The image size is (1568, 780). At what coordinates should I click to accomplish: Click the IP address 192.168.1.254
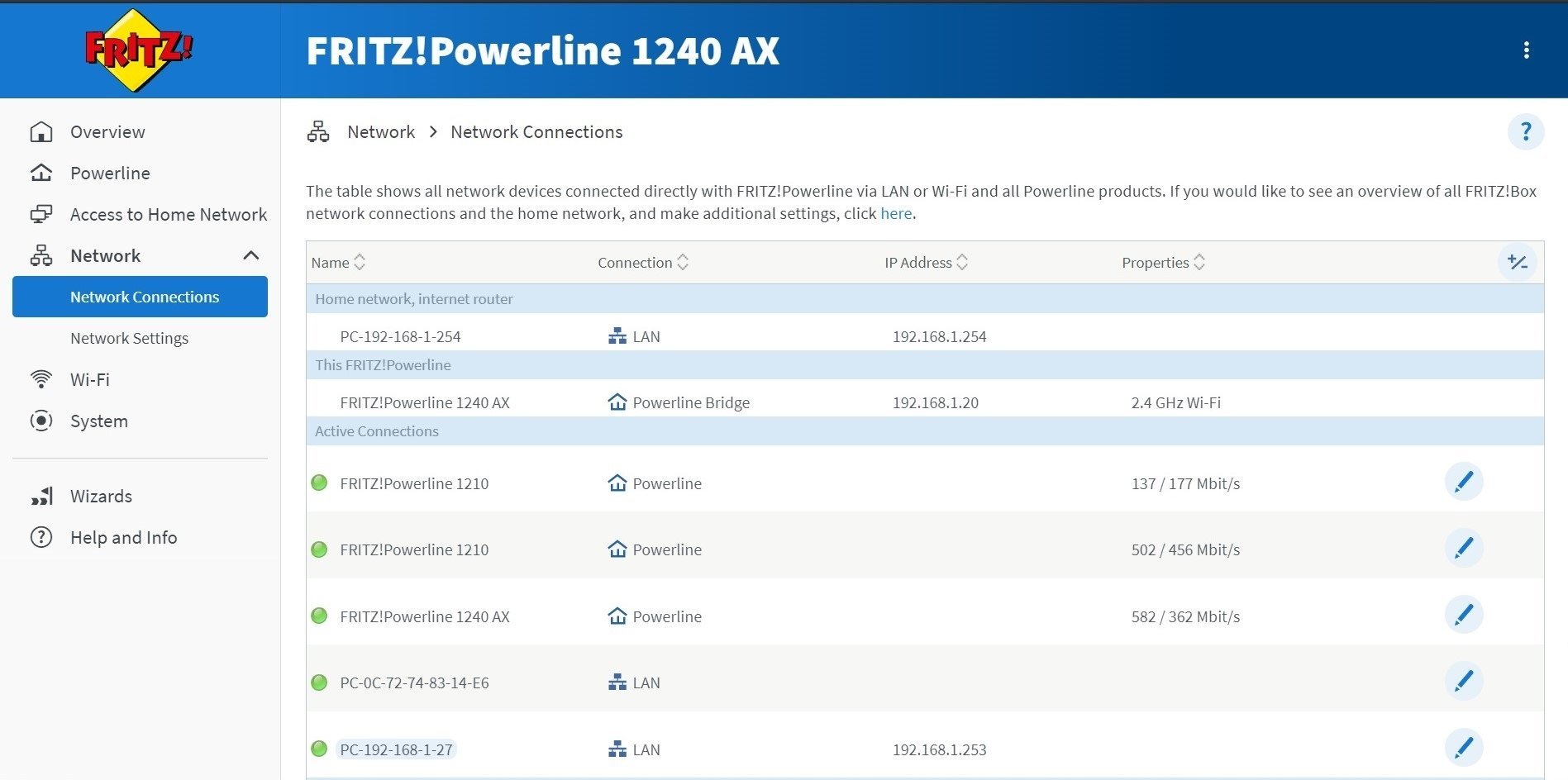(x=940, y=336)
